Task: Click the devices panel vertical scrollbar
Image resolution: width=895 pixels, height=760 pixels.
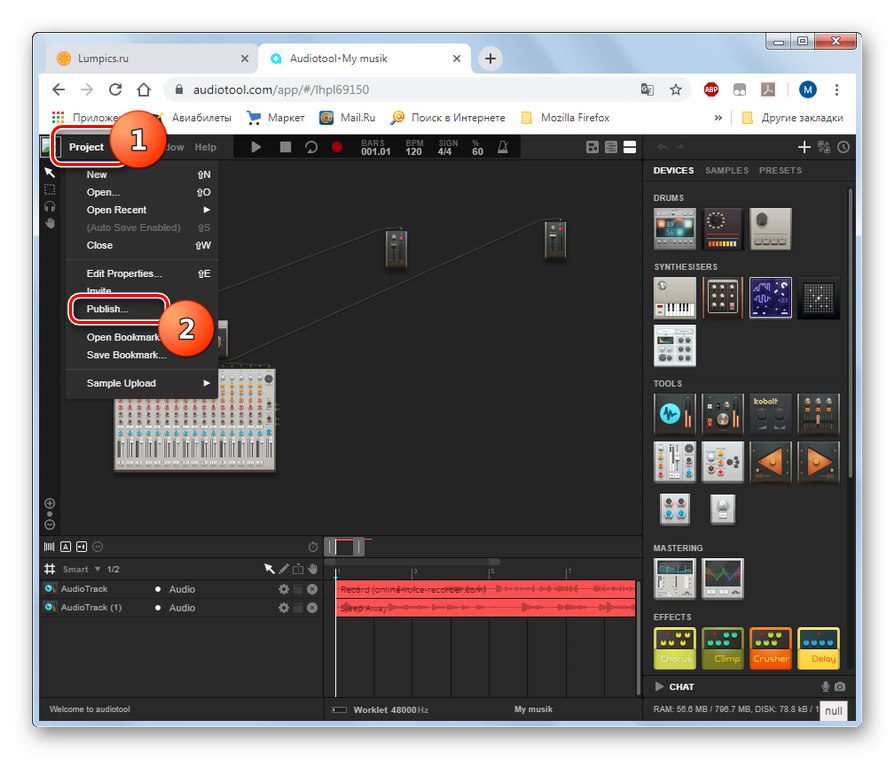Action: (x=850, y=334)
